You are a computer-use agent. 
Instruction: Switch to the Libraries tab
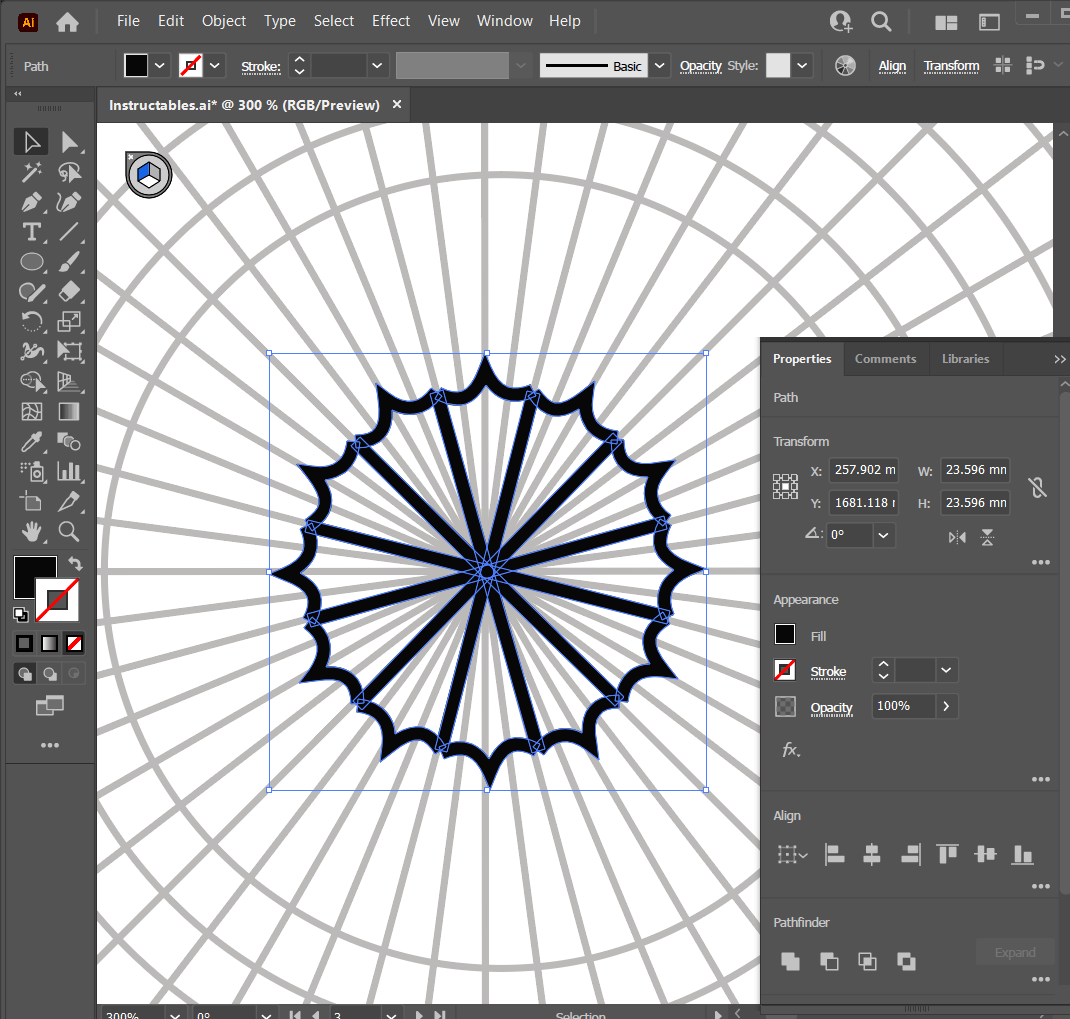[x=965, y=359]
